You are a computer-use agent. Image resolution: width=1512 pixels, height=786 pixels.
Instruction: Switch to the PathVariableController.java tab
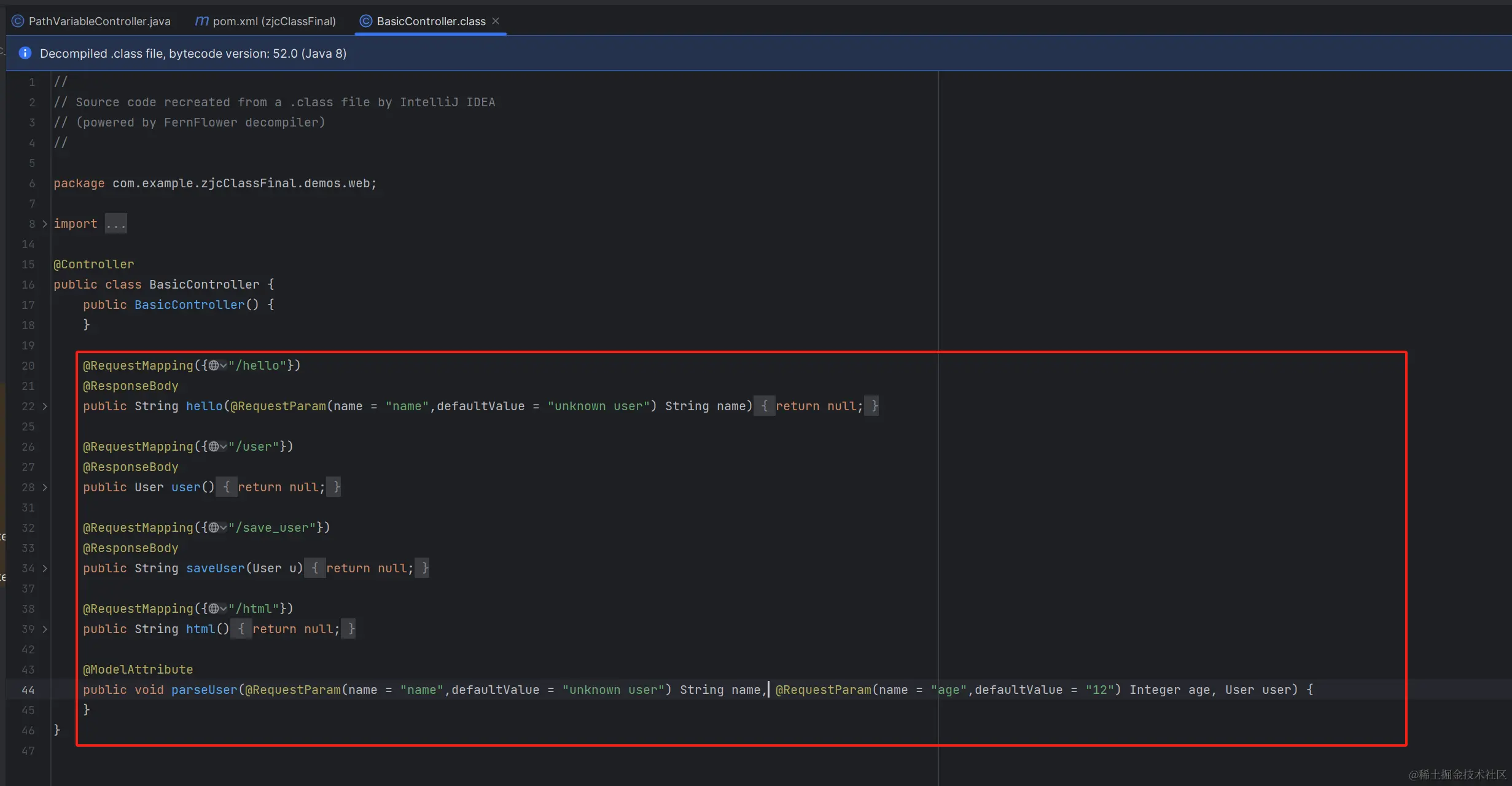99,21
